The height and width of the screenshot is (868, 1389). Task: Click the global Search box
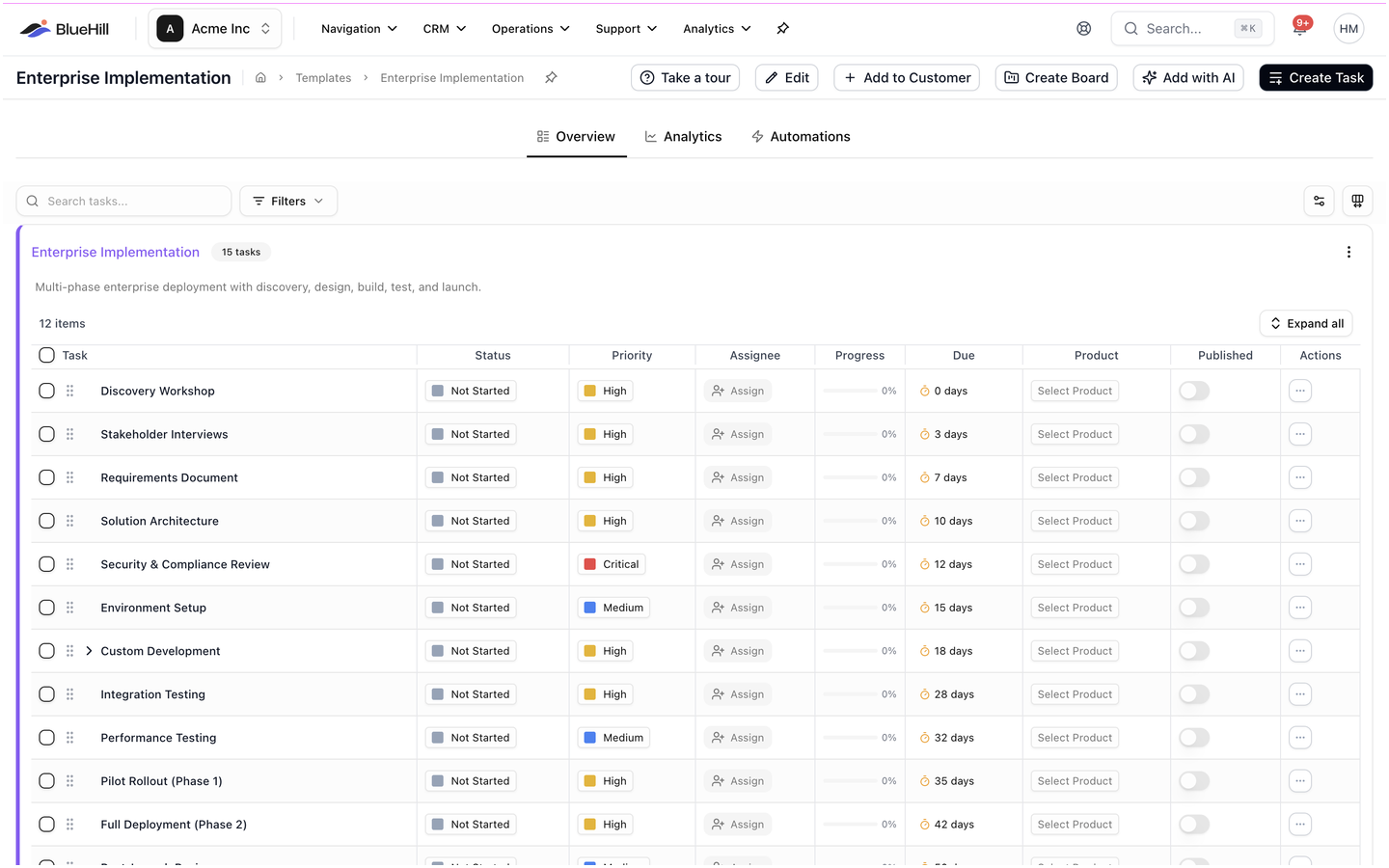coord(1192,29)
